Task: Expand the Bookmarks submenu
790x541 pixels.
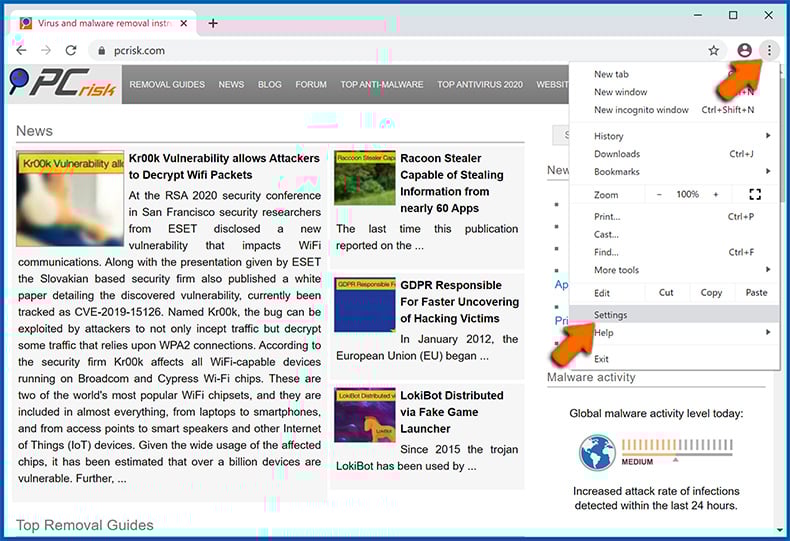Action: 674,172
